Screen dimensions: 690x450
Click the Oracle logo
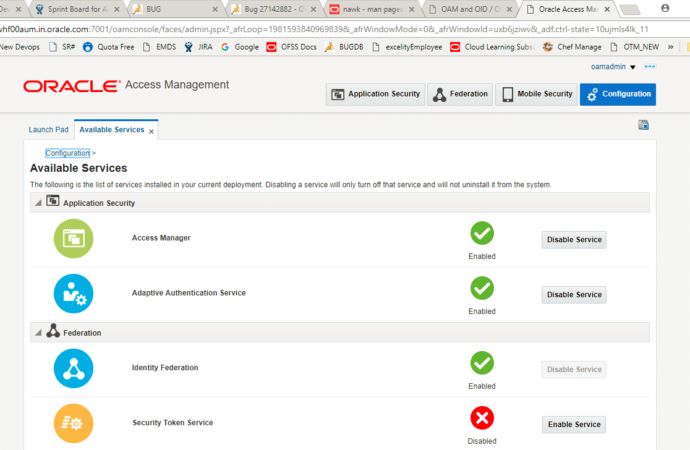[x=72, y=86]
